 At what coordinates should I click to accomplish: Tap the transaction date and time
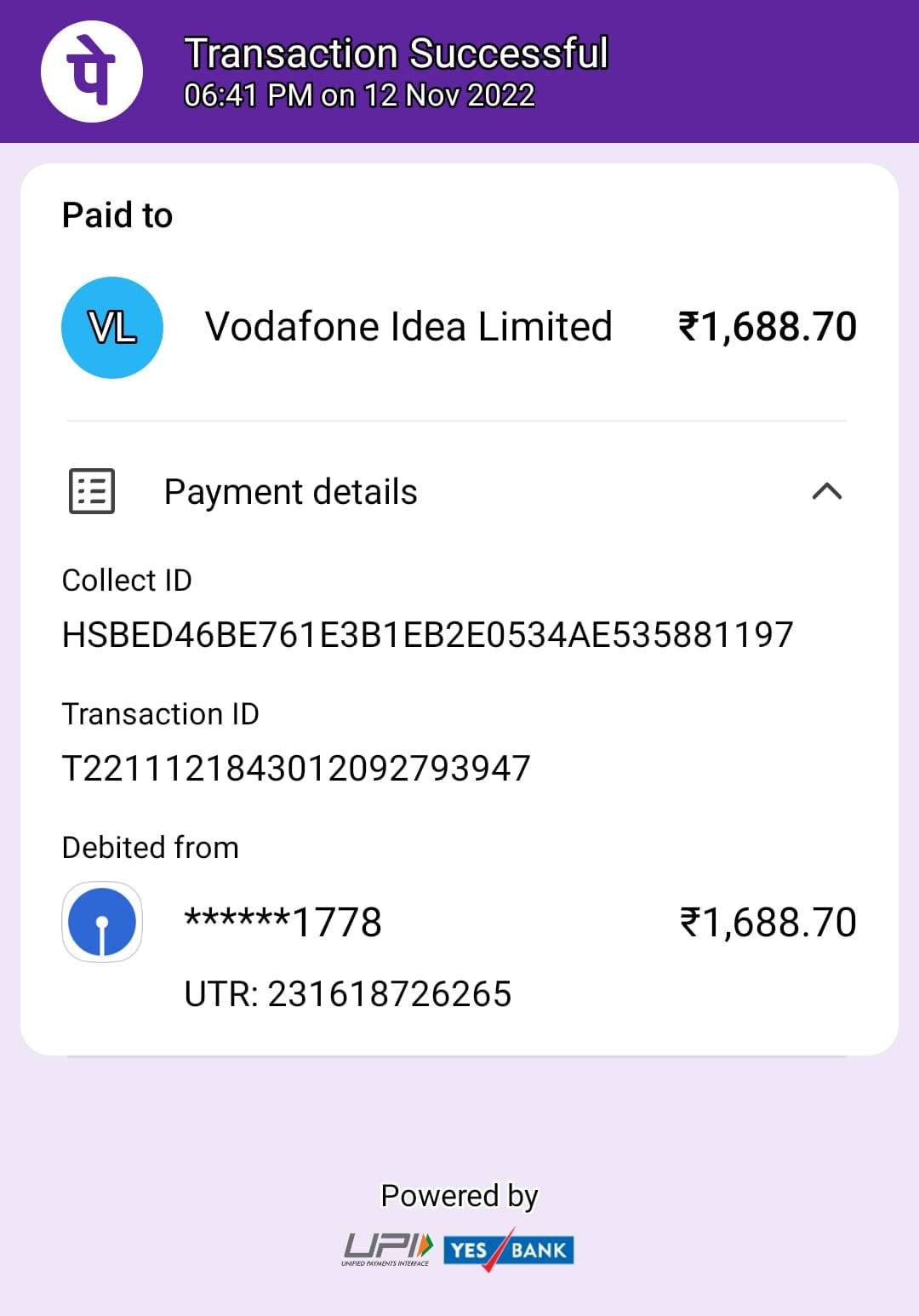click(359, 95)
